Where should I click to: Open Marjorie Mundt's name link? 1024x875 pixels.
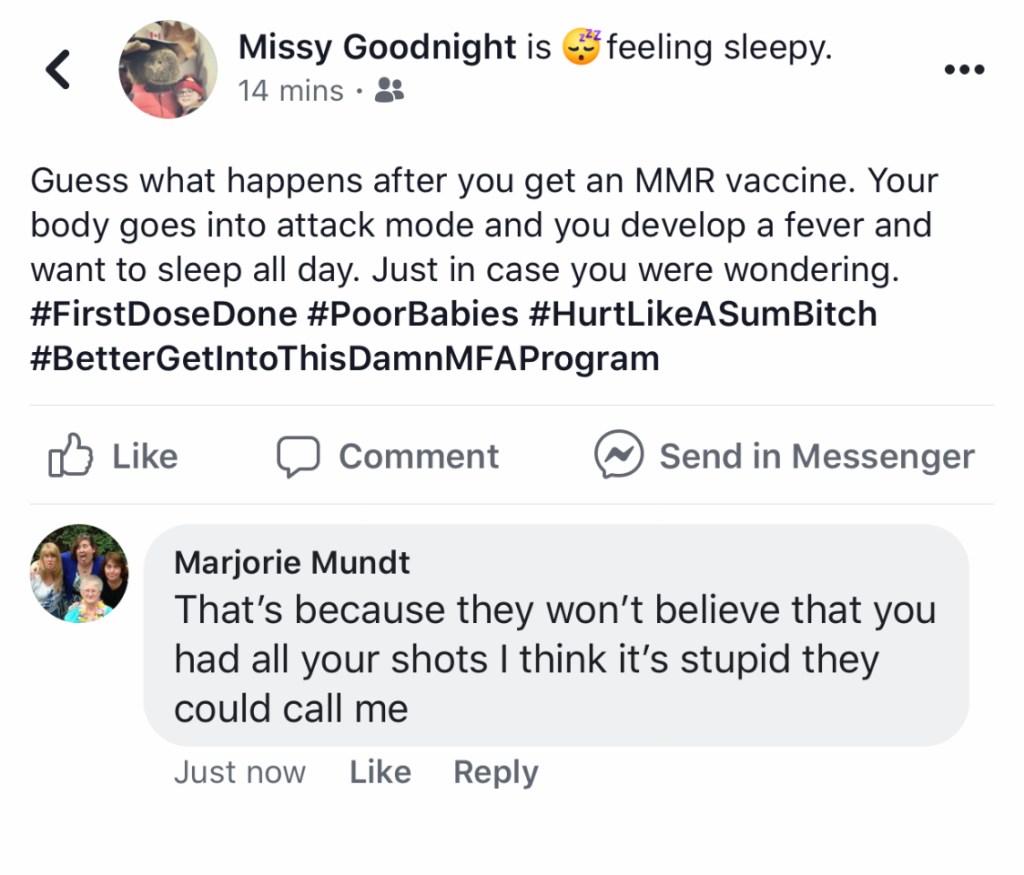point(292,562)
